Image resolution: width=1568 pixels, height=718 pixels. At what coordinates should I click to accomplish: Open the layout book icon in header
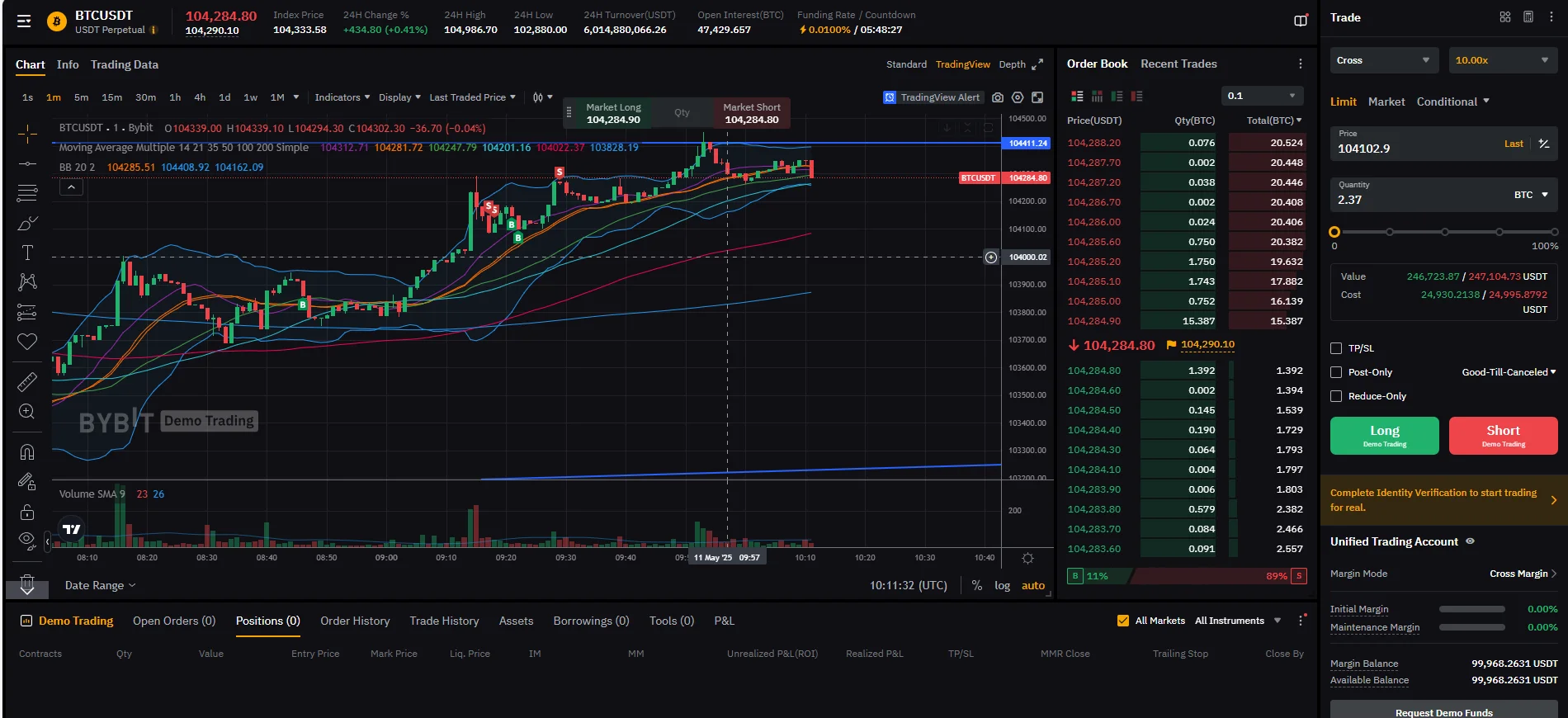coord(1301,21)
